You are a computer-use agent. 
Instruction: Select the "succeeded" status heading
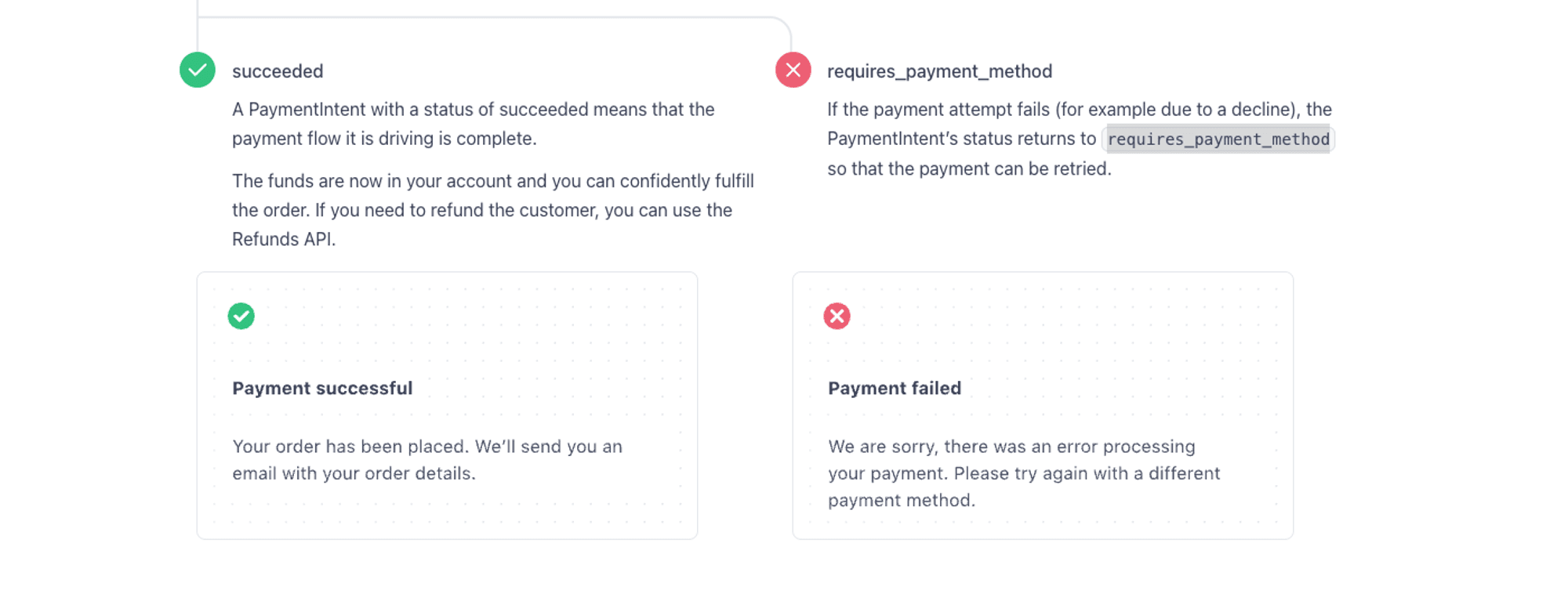(278, 71)
